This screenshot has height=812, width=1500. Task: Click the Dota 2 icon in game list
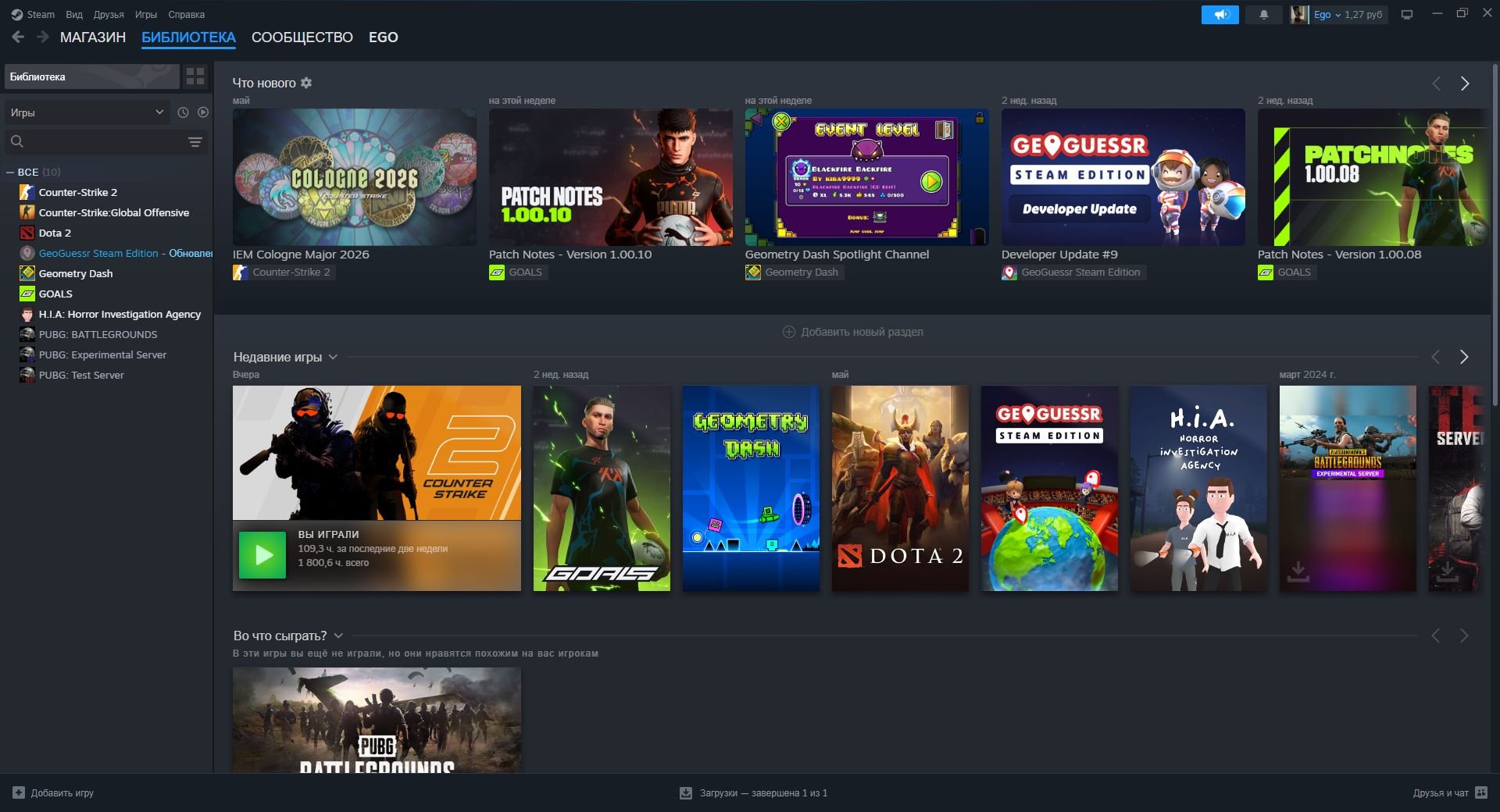(27, 233)
